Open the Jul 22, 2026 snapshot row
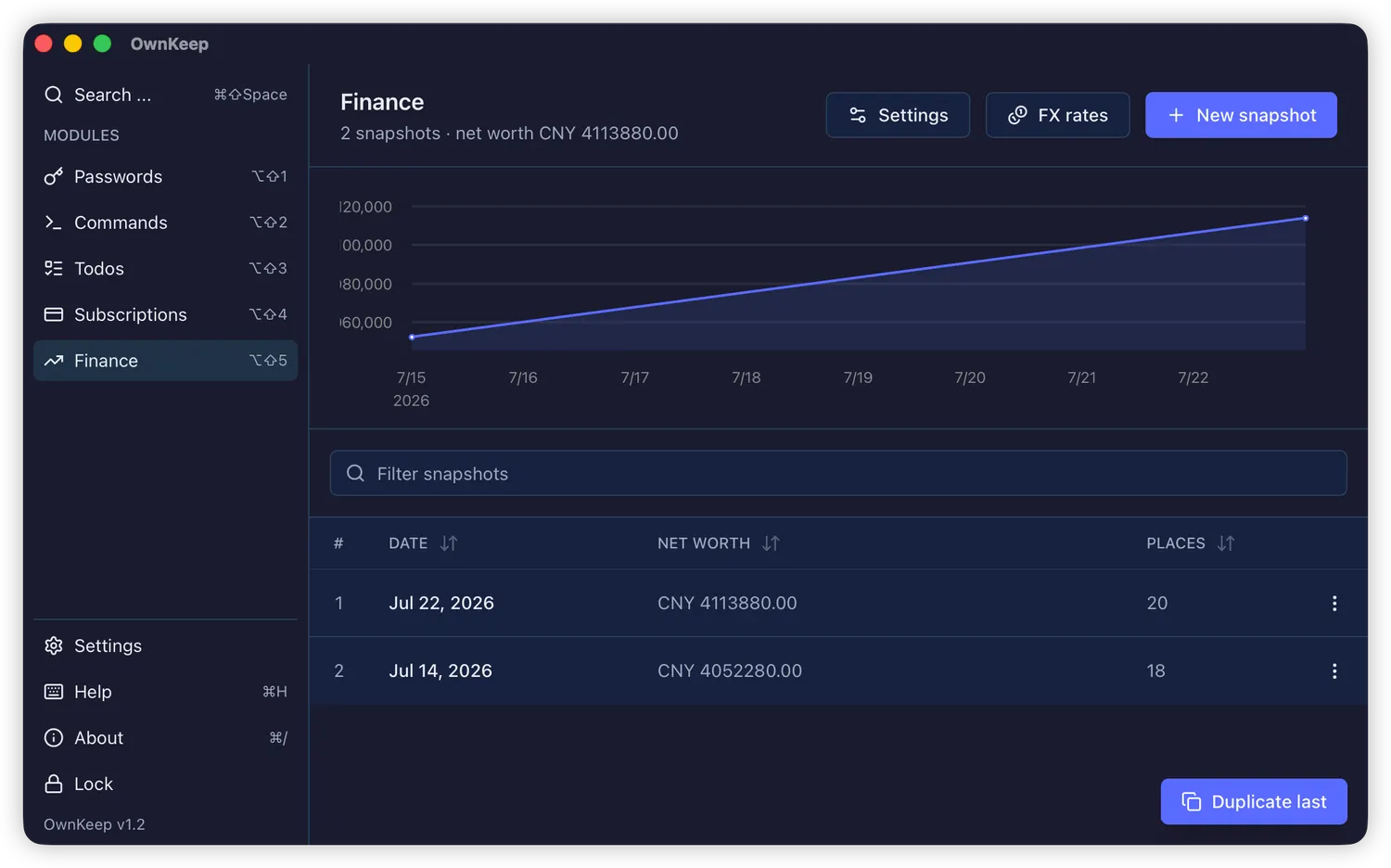This screenshot has width=1391, height=868. click(x=838, y=603)
